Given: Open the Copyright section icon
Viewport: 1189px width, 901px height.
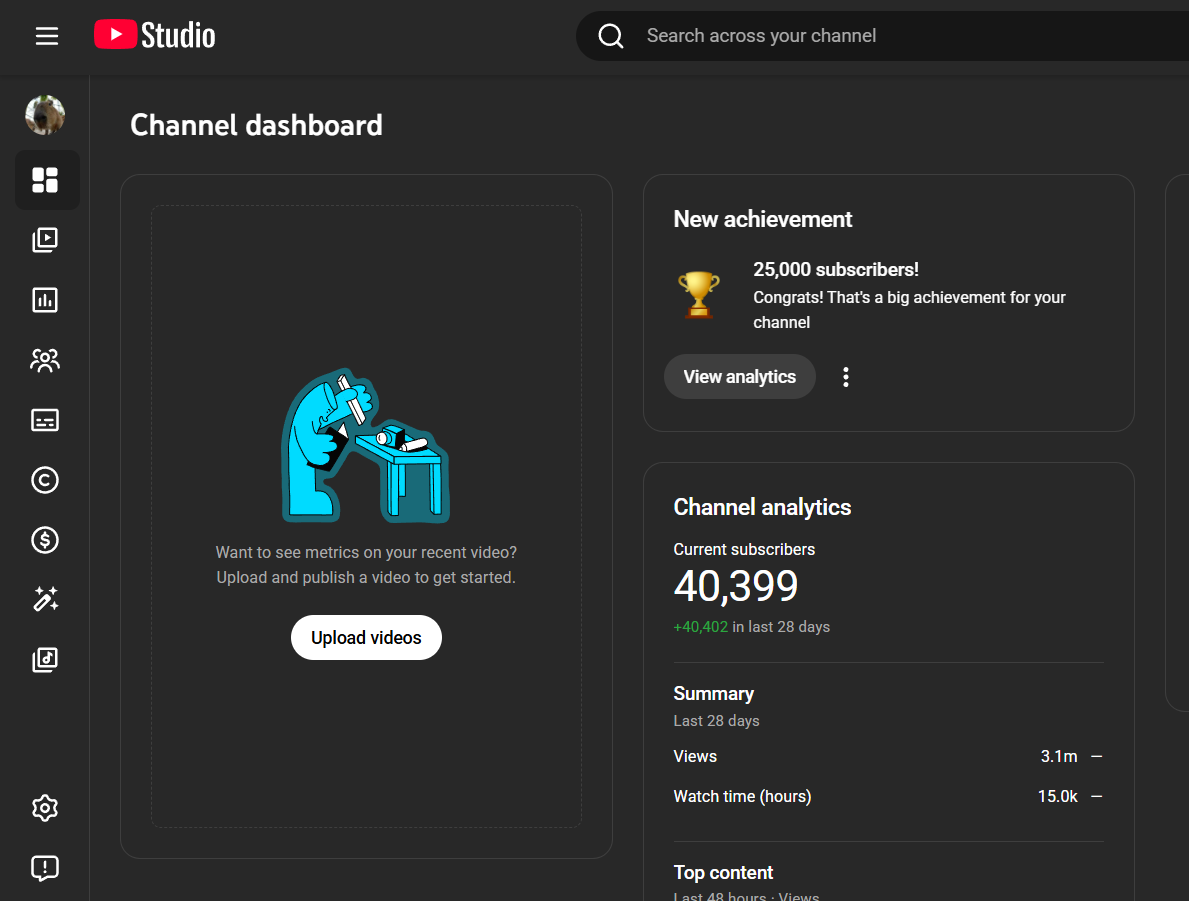Looking at the screenshot, I should (x=45, y=480).
